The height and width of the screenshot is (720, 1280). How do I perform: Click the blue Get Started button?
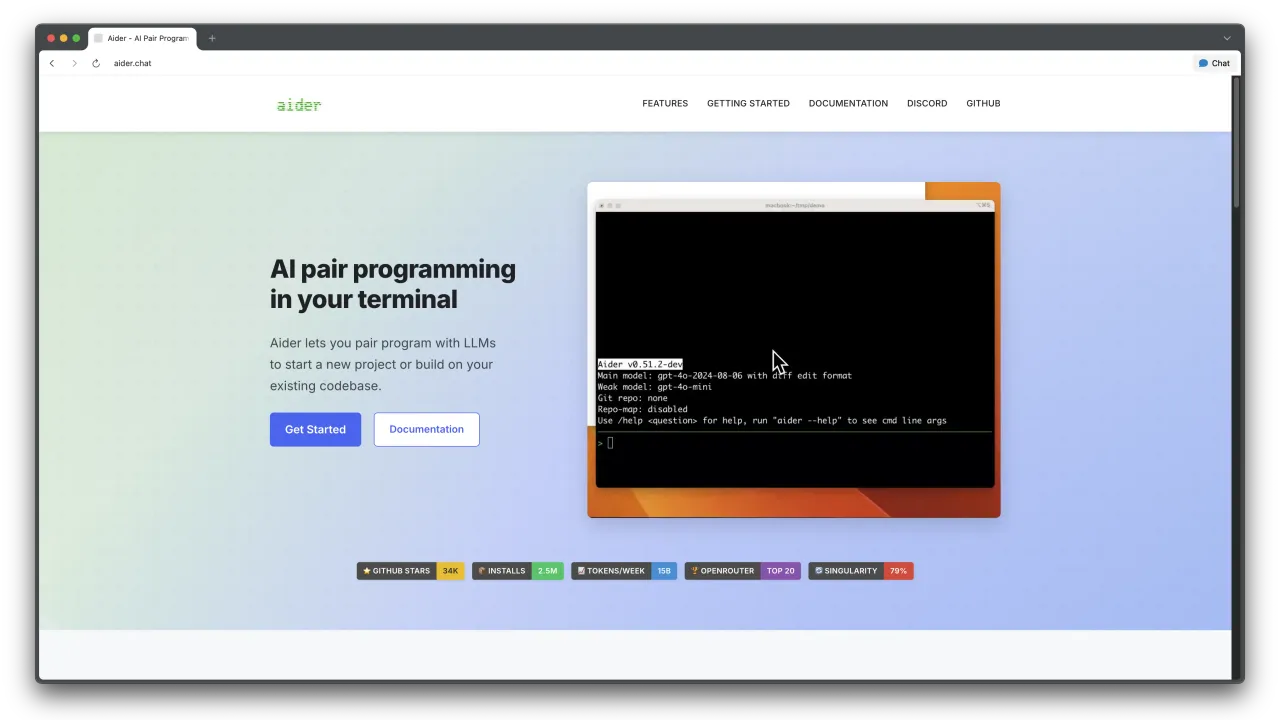[x=315, y=429]
